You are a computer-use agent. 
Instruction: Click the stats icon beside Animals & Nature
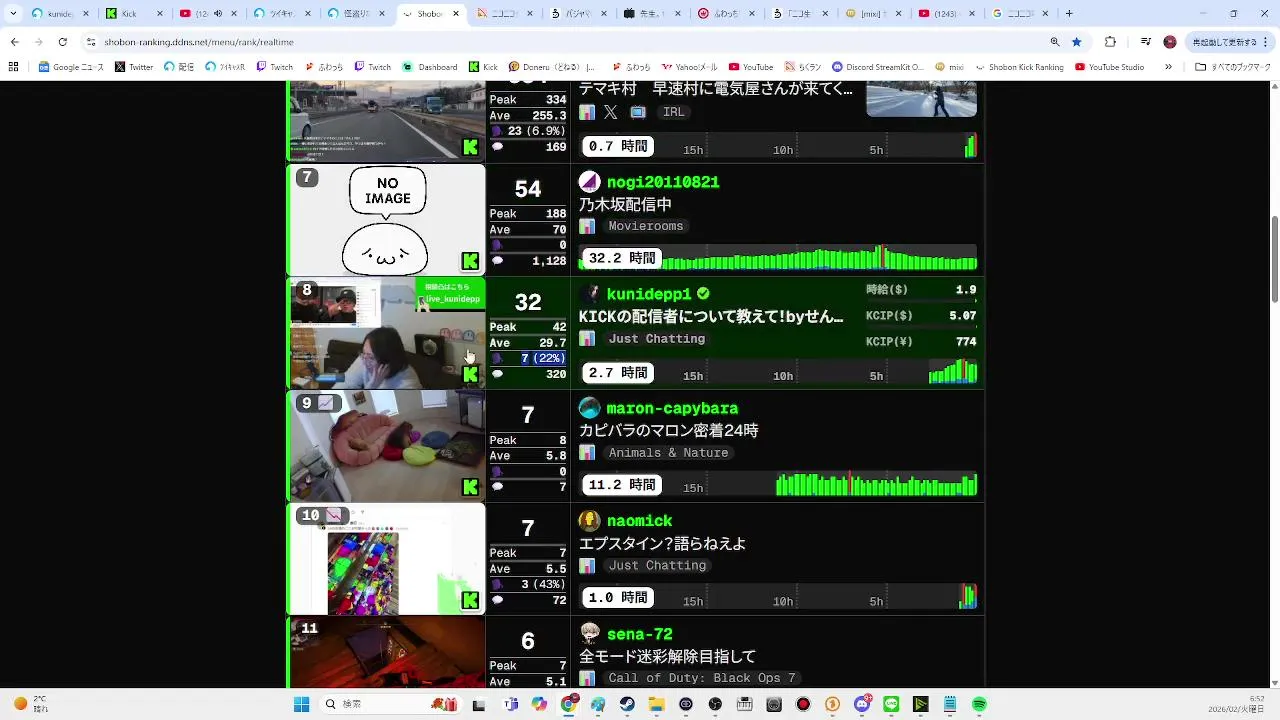pos(587,453)
